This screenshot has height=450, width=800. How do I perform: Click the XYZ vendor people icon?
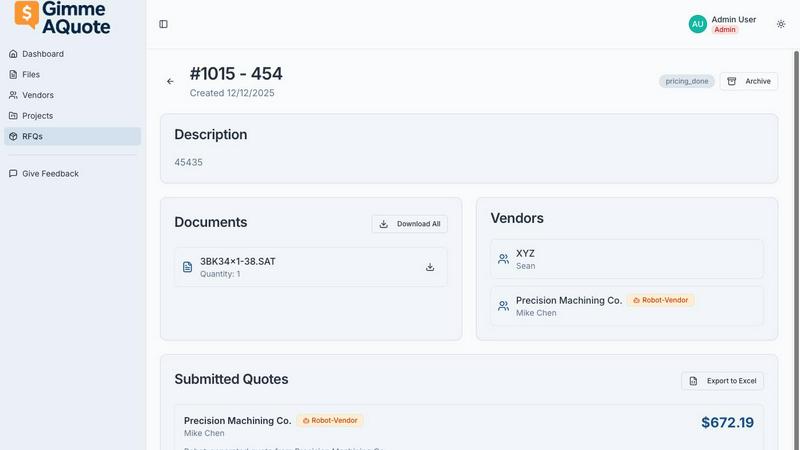504,259
